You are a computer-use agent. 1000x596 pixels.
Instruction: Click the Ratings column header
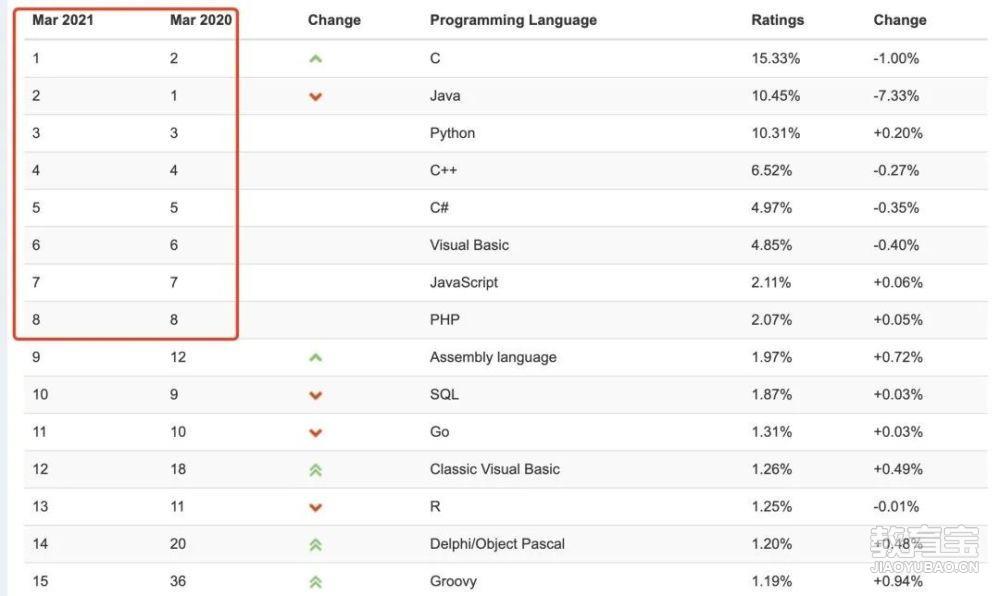click(777, 20)
